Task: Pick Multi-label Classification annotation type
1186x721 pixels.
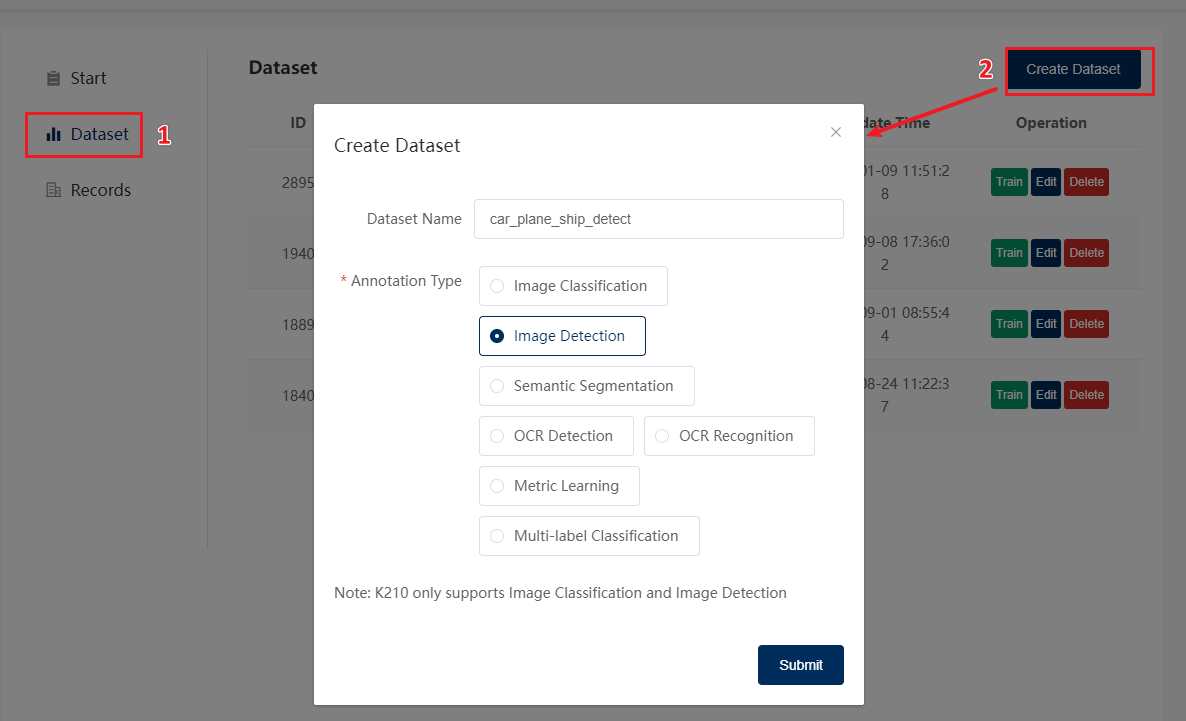Action: point(589,536)
